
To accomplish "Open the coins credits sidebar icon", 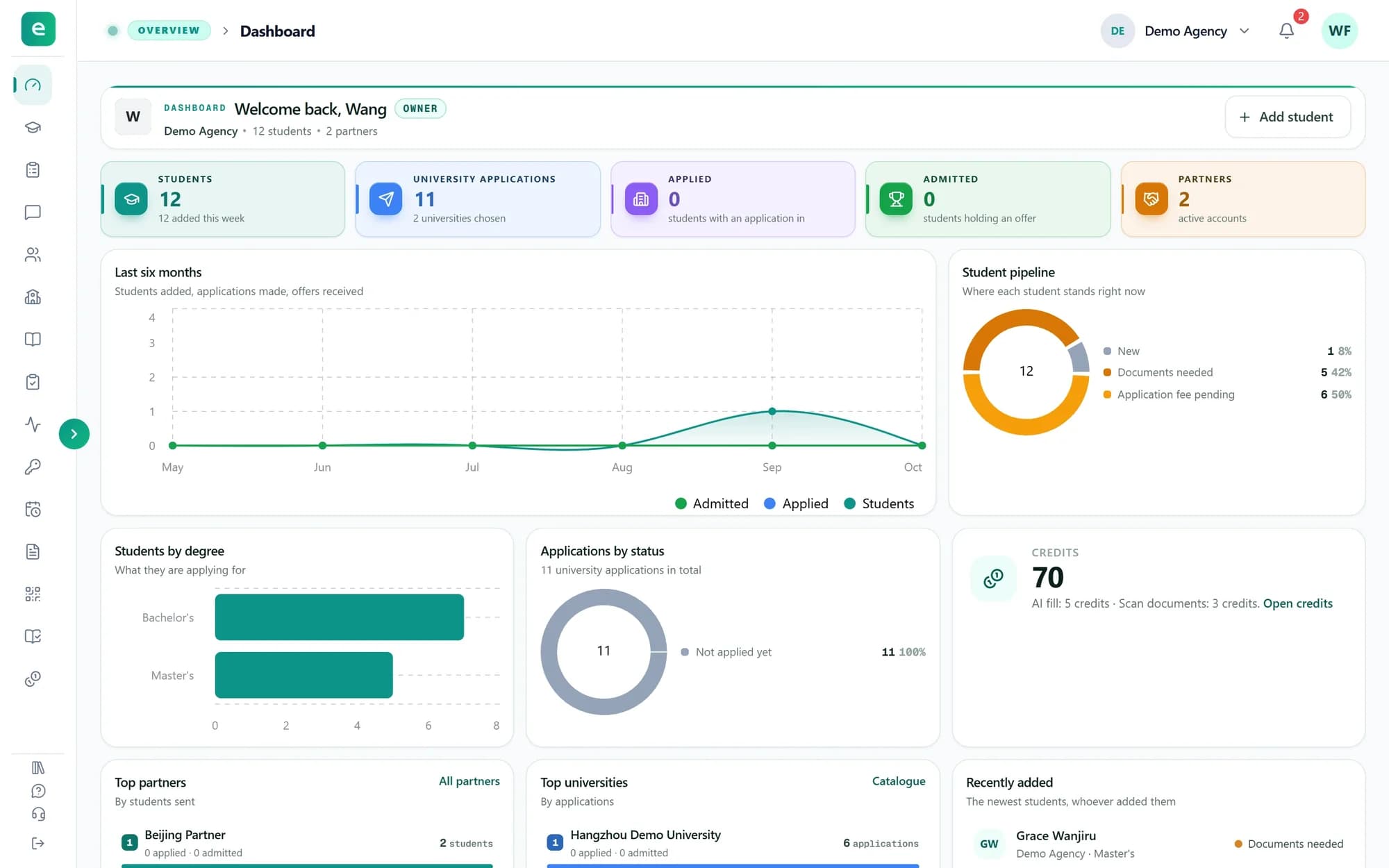I will click(x=33, y=678).
